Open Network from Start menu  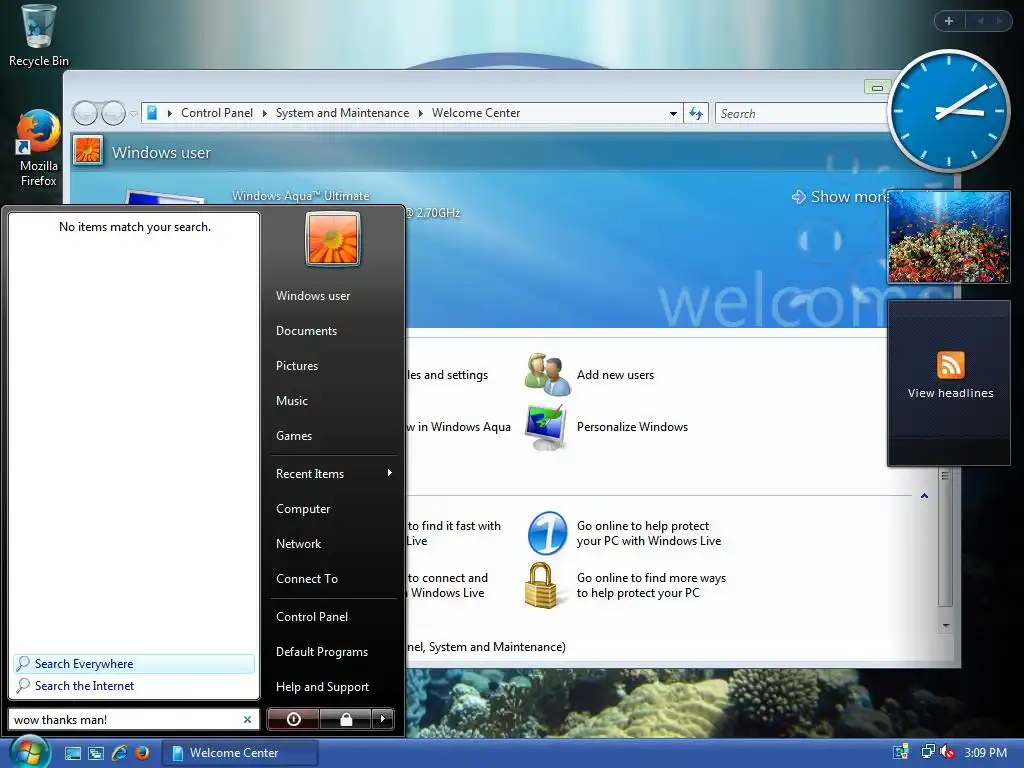pyautogui.click(x=298, y=543)
